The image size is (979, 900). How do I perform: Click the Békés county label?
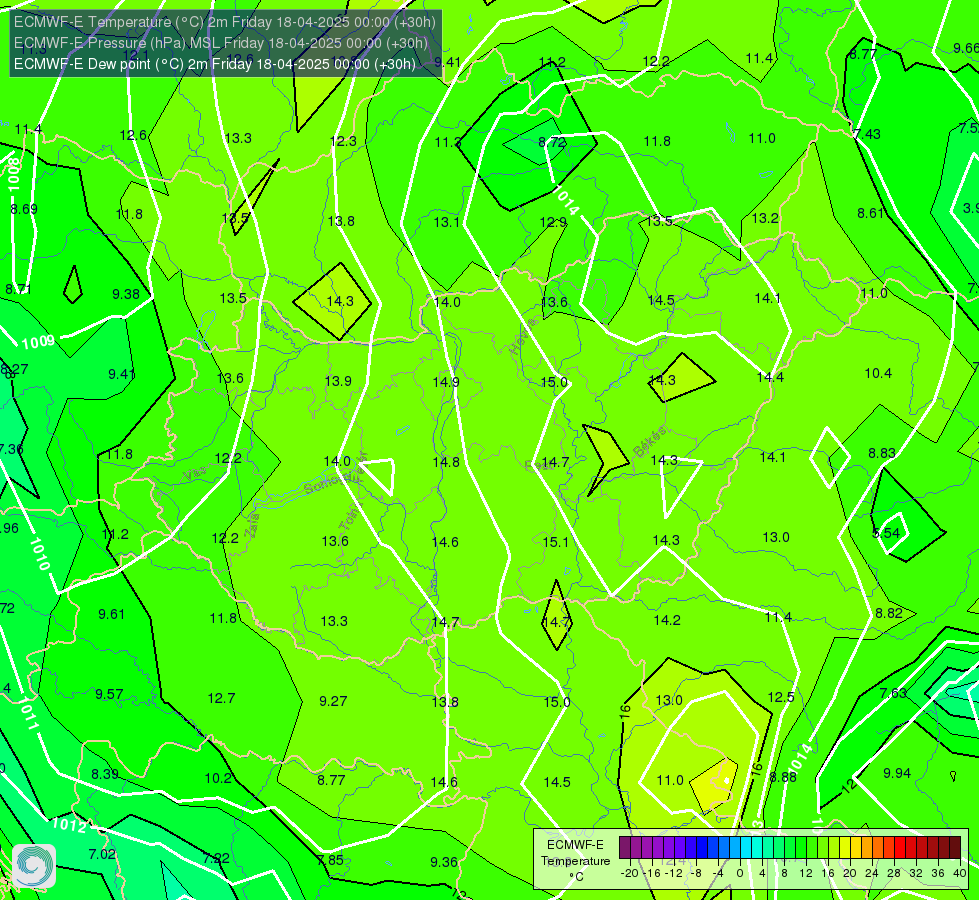pos(649,442)
